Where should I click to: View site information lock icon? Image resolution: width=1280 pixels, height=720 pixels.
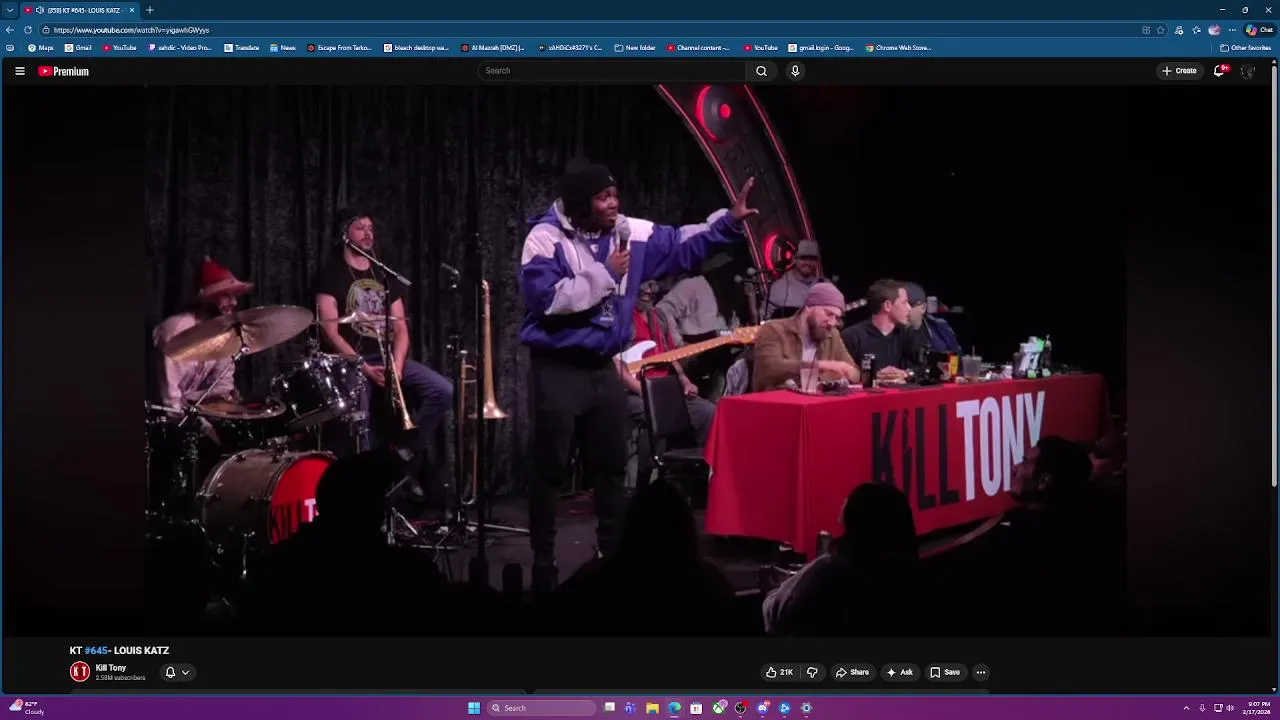tap(45, 30)
